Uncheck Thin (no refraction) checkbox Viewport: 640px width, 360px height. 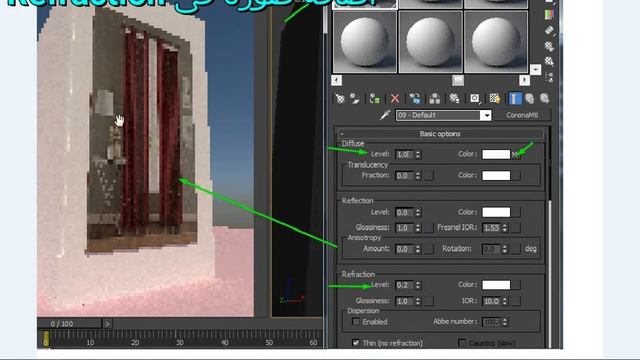356,343
